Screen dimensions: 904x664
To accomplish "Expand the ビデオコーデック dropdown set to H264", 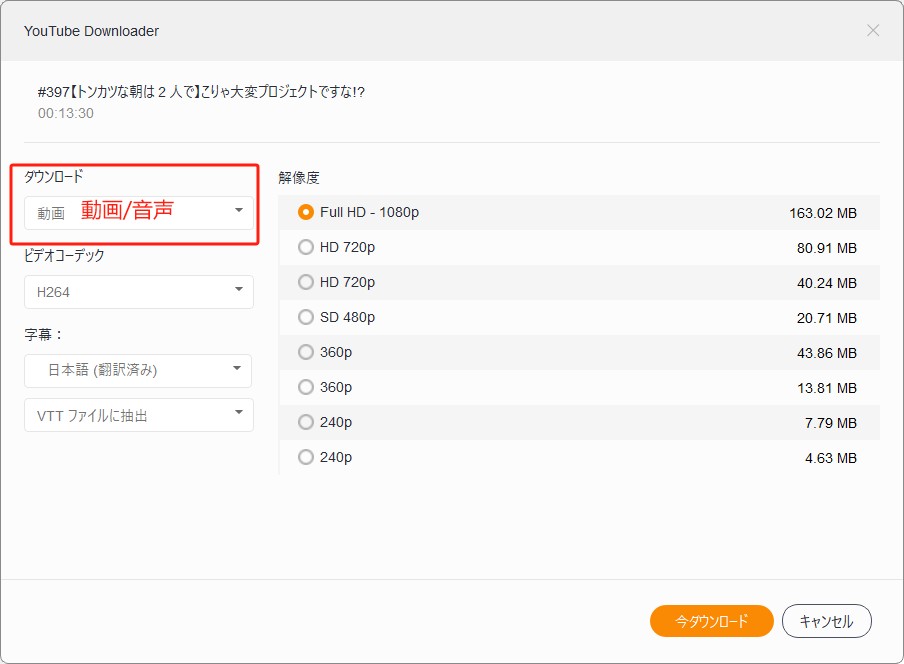I will (138, 292).
